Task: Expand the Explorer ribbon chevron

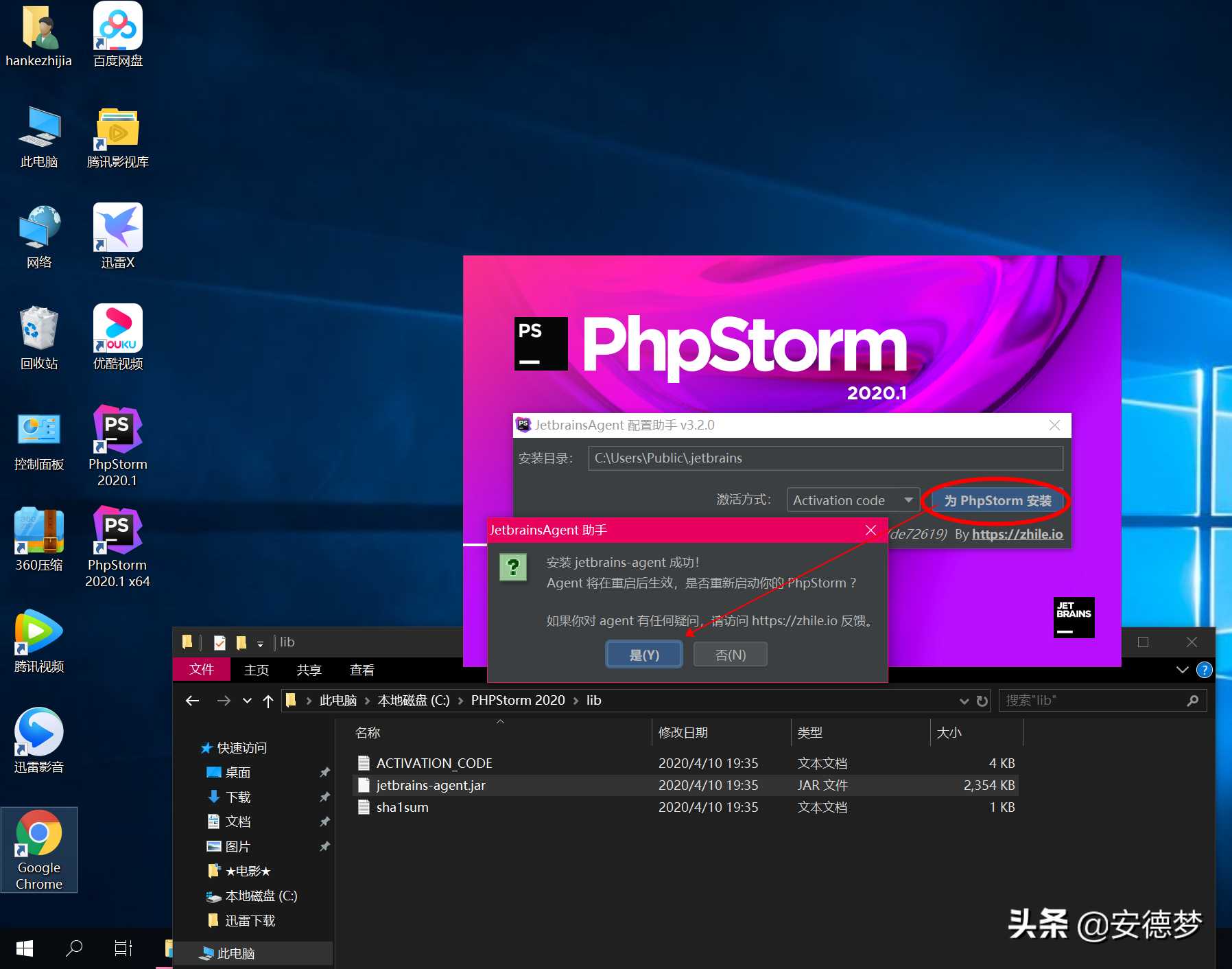Action: pyautogui.click(x=1182, y=670)
